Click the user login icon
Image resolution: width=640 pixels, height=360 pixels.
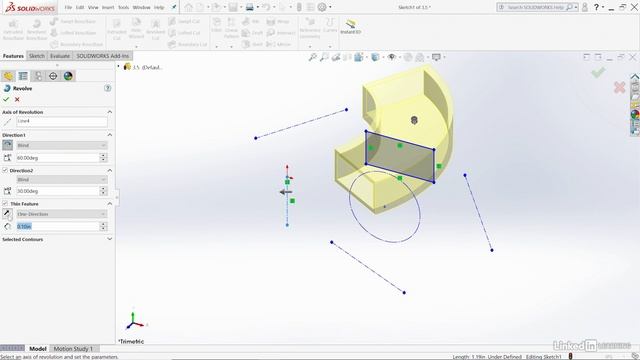click(585, 7)
